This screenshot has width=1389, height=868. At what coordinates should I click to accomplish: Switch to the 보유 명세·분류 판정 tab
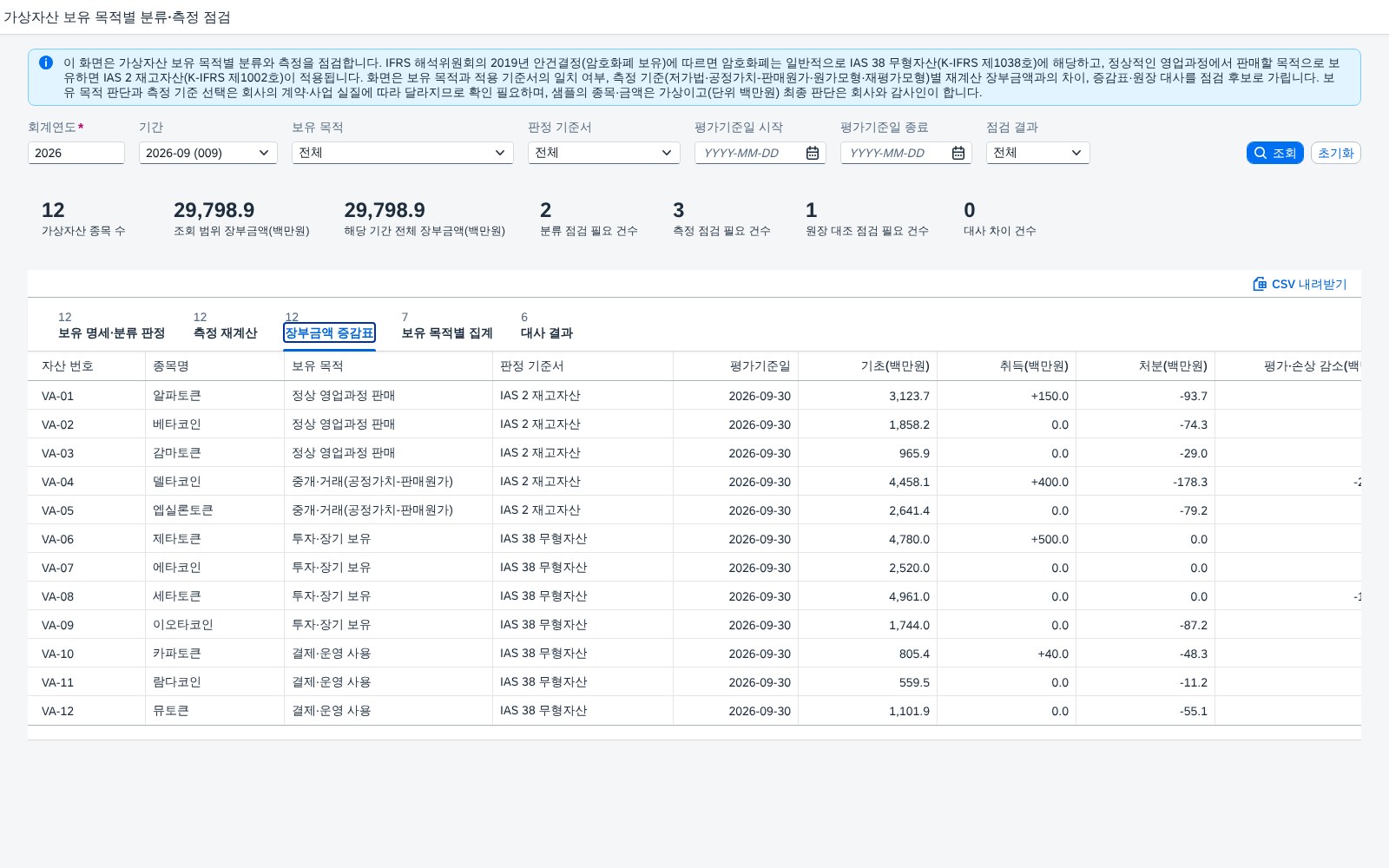pyautogui.click(x=111, y=332)
